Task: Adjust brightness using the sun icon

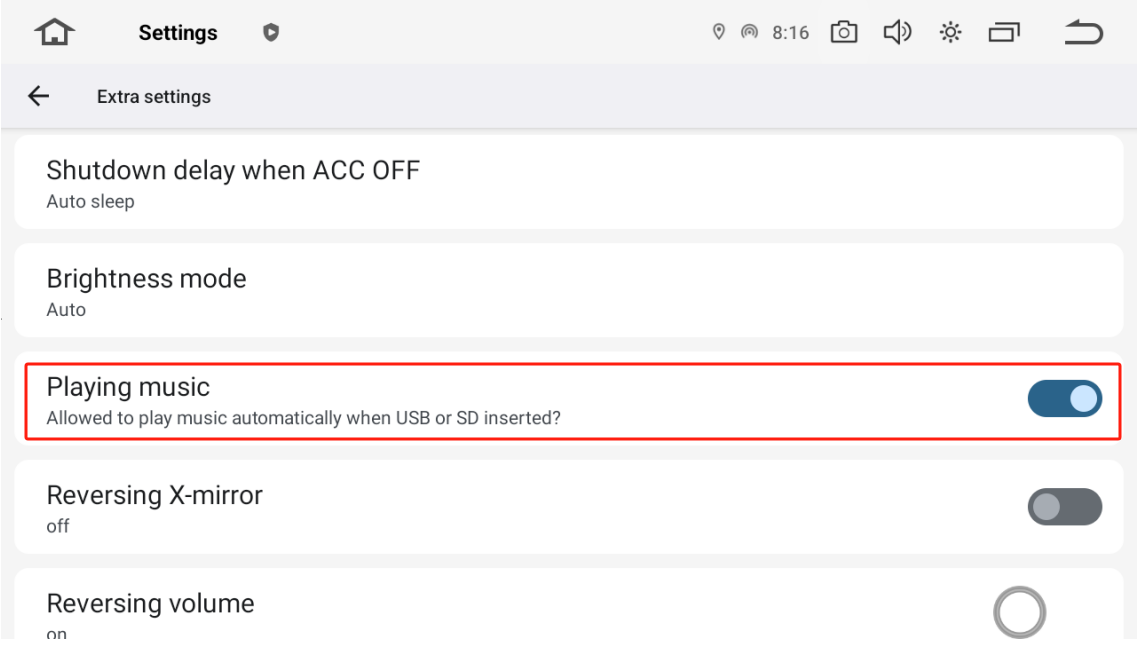Action: tap(950, 32)
